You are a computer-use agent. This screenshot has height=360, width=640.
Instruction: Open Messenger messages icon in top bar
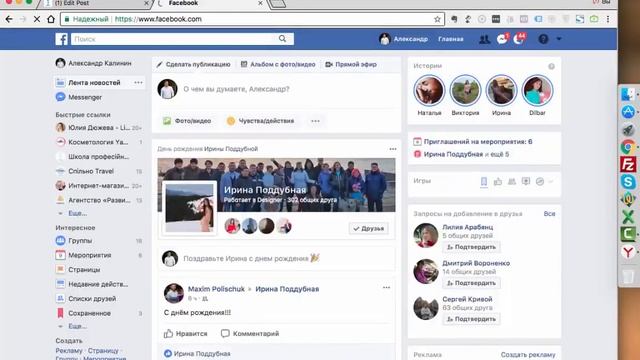pyautogui.click(x=502, y=39)
